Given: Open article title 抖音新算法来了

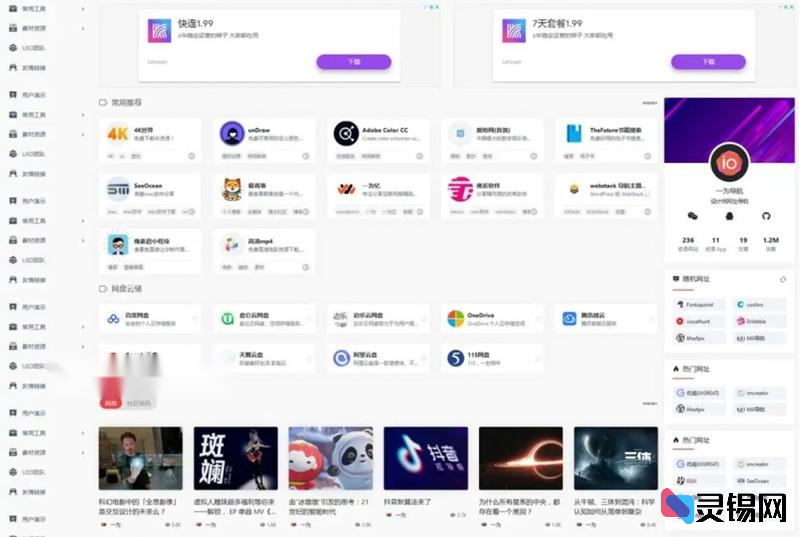Looking at the screenshot, I should 407,502.
